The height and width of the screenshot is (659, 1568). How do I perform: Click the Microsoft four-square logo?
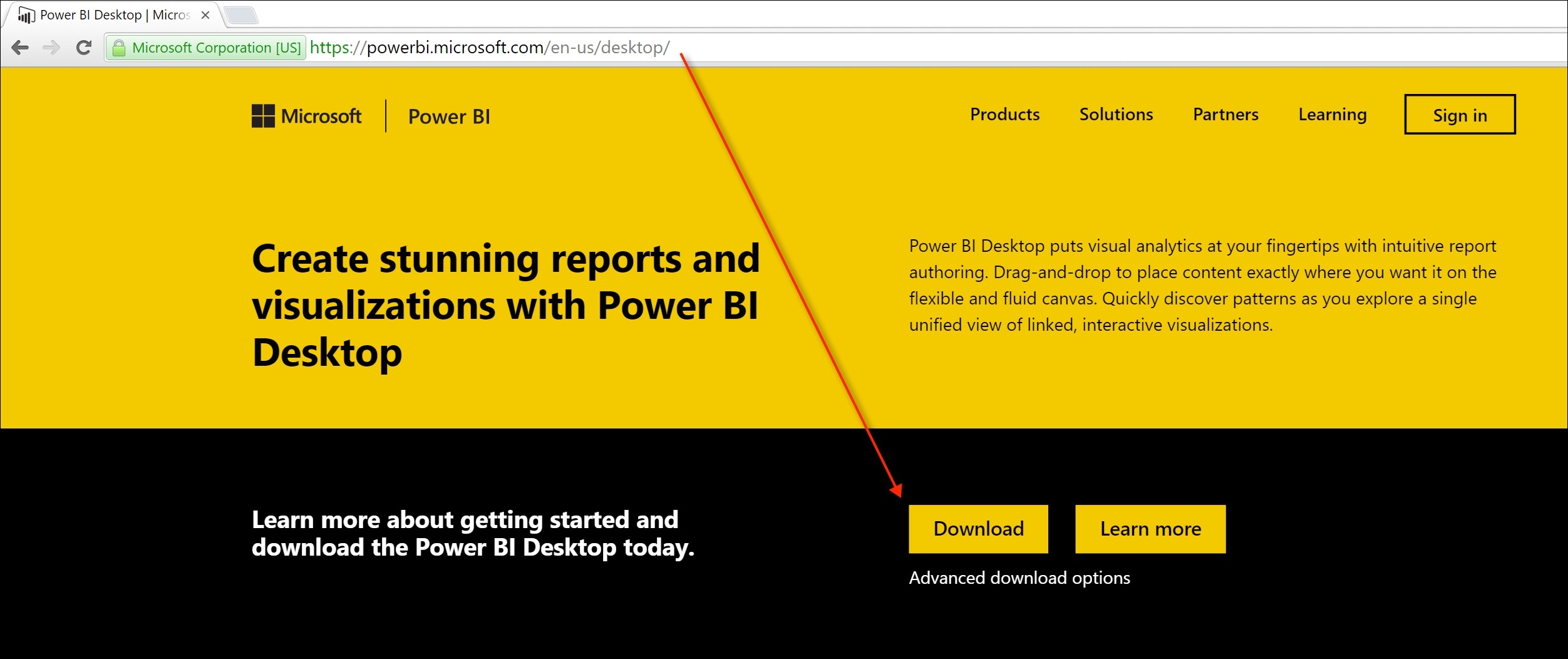pos(263,116)
